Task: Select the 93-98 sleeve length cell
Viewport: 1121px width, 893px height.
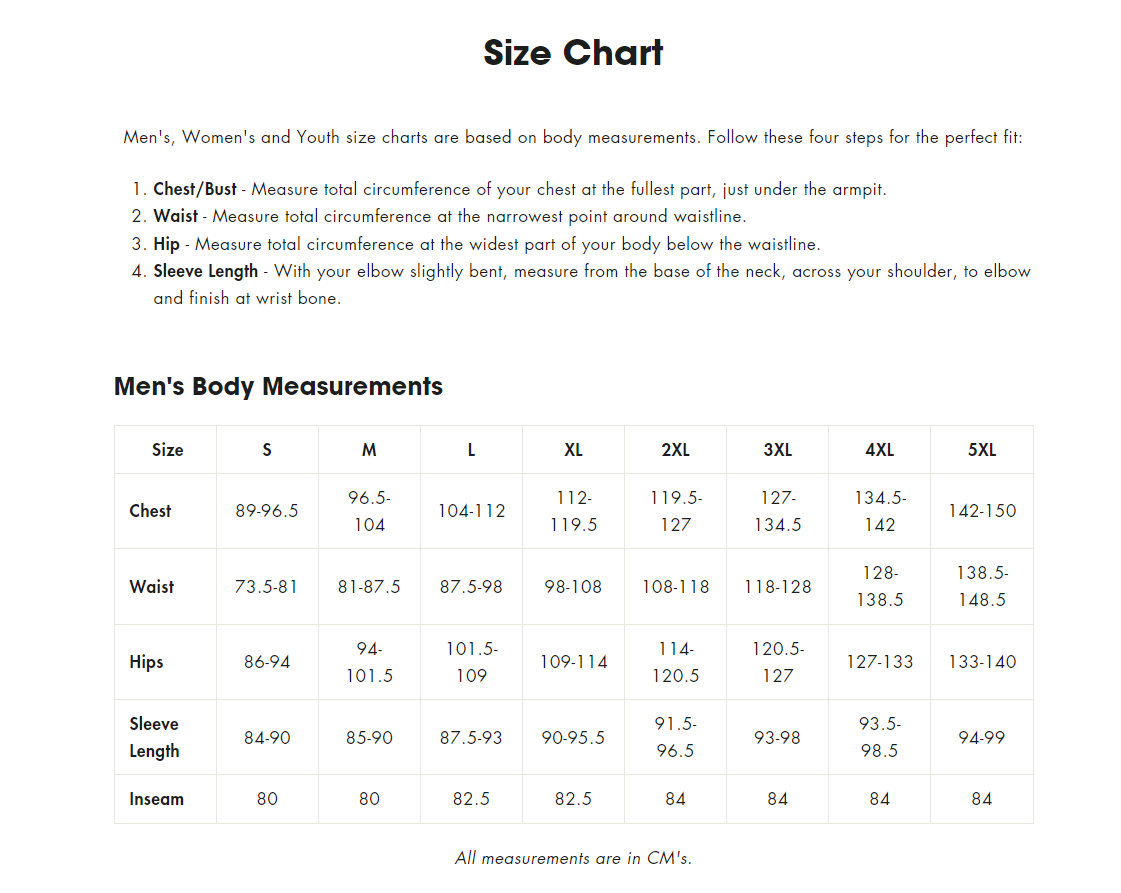Action: [x=777, y=738]
